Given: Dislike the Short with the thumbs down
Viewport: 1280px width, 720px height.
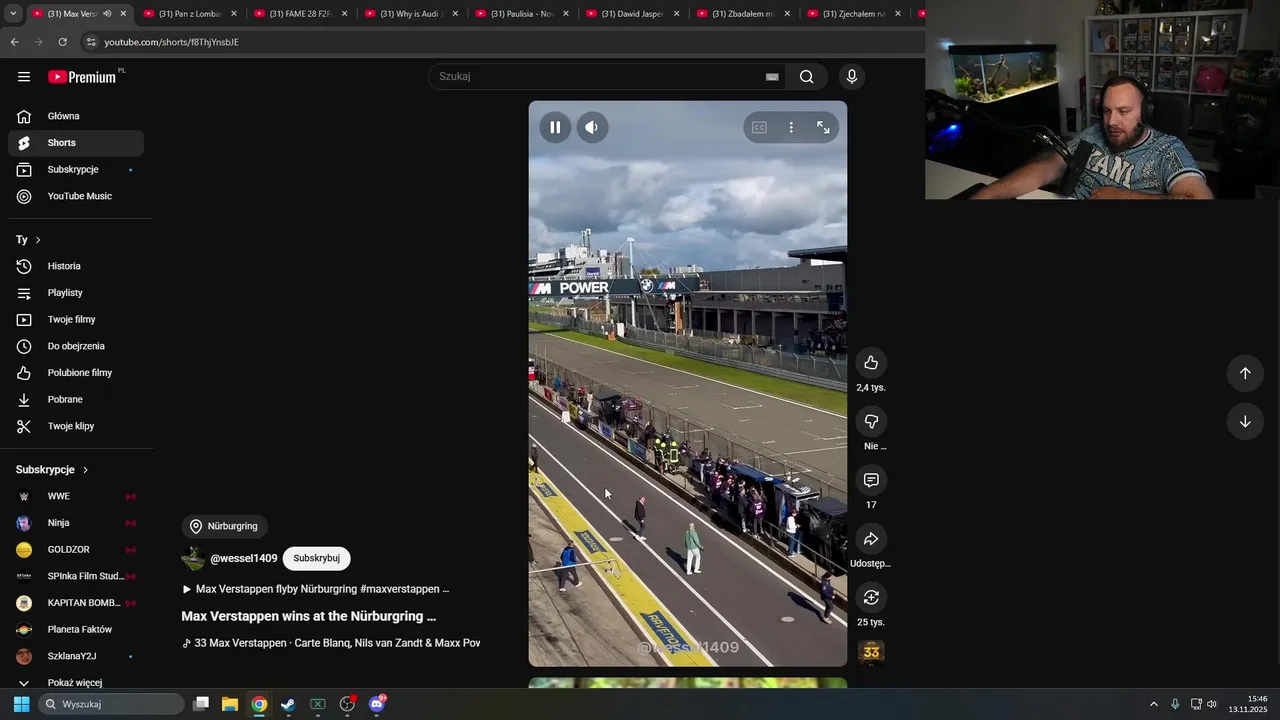Looking at the screenshot, I should (871, 421).
